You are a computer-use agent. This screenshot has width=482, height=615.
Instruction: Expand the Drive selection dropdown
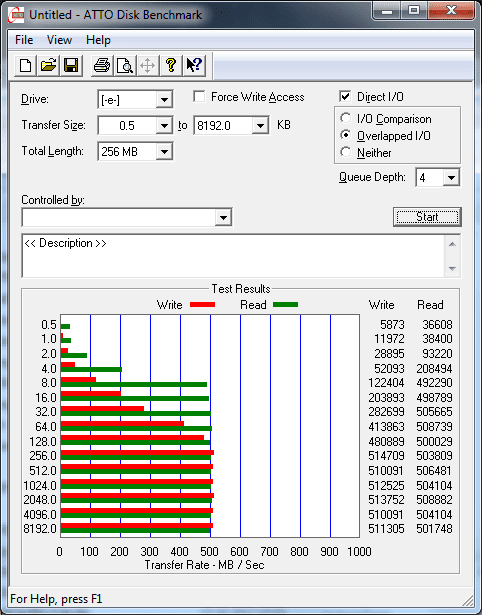click(x=164, y=100)
